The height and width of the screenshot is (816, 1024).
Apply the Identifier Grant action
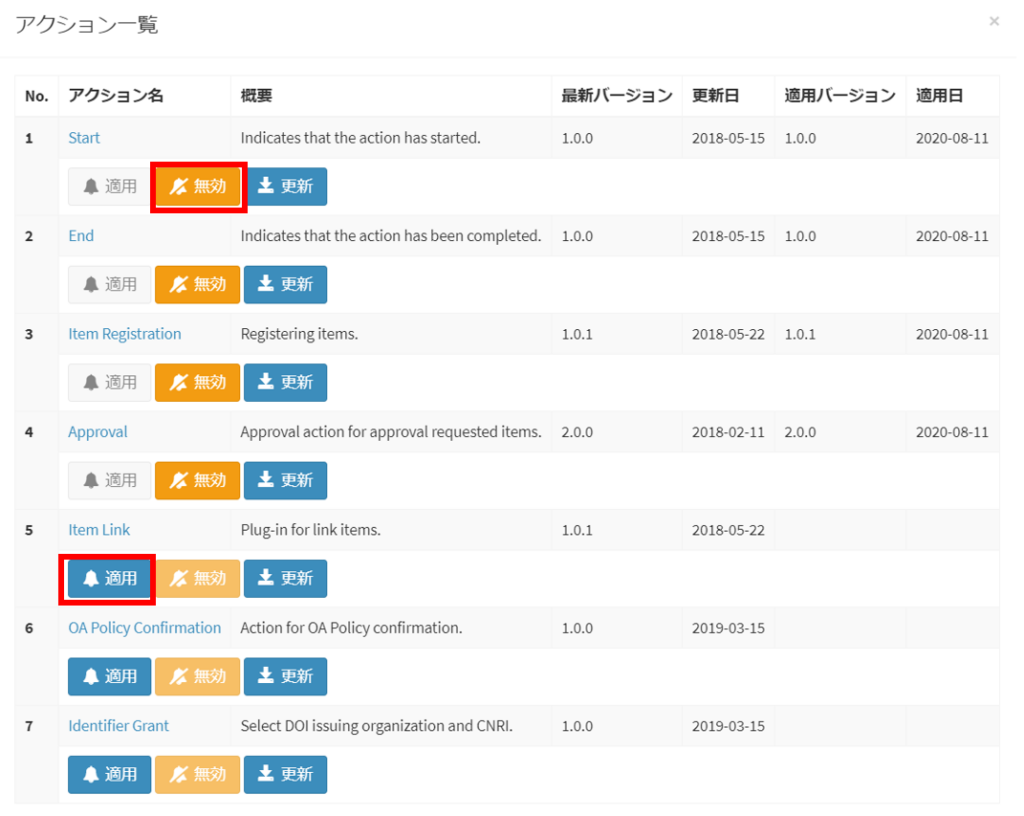pos(110,775)
